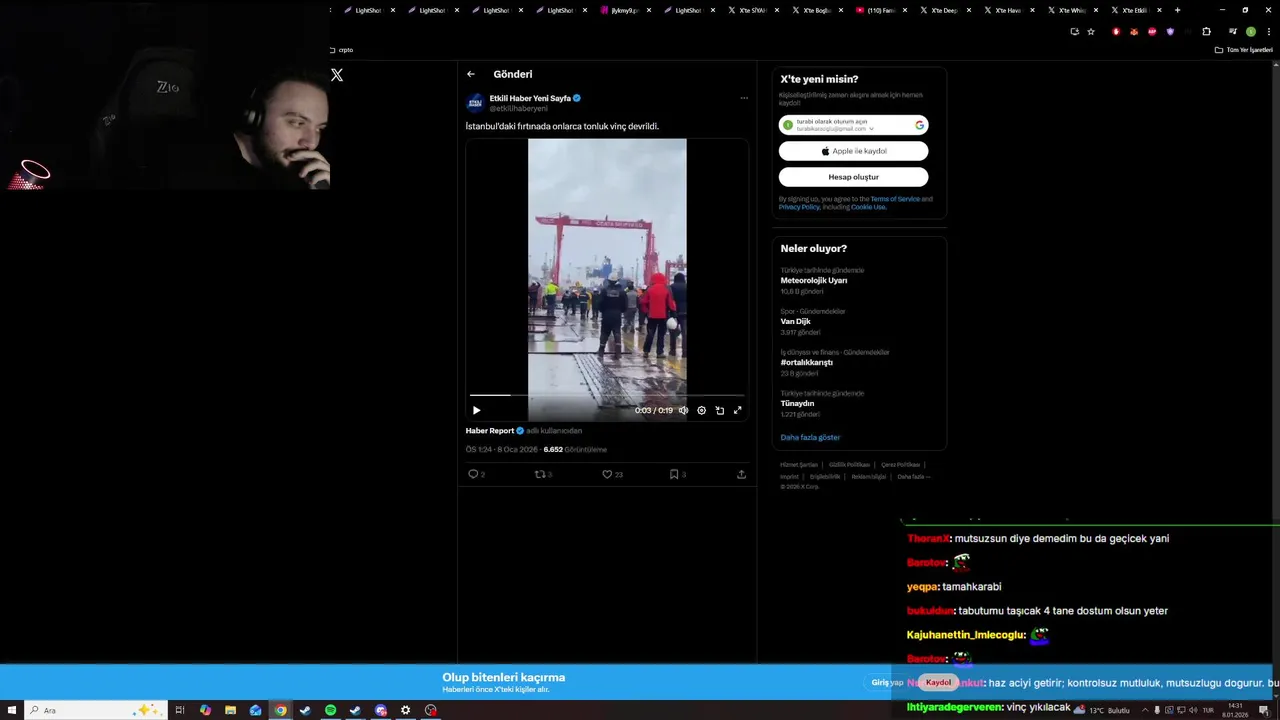Click Hesap oluştur button
This screenshot has width=1280, height=720.
pyautogui.click(x=853, y=177)
